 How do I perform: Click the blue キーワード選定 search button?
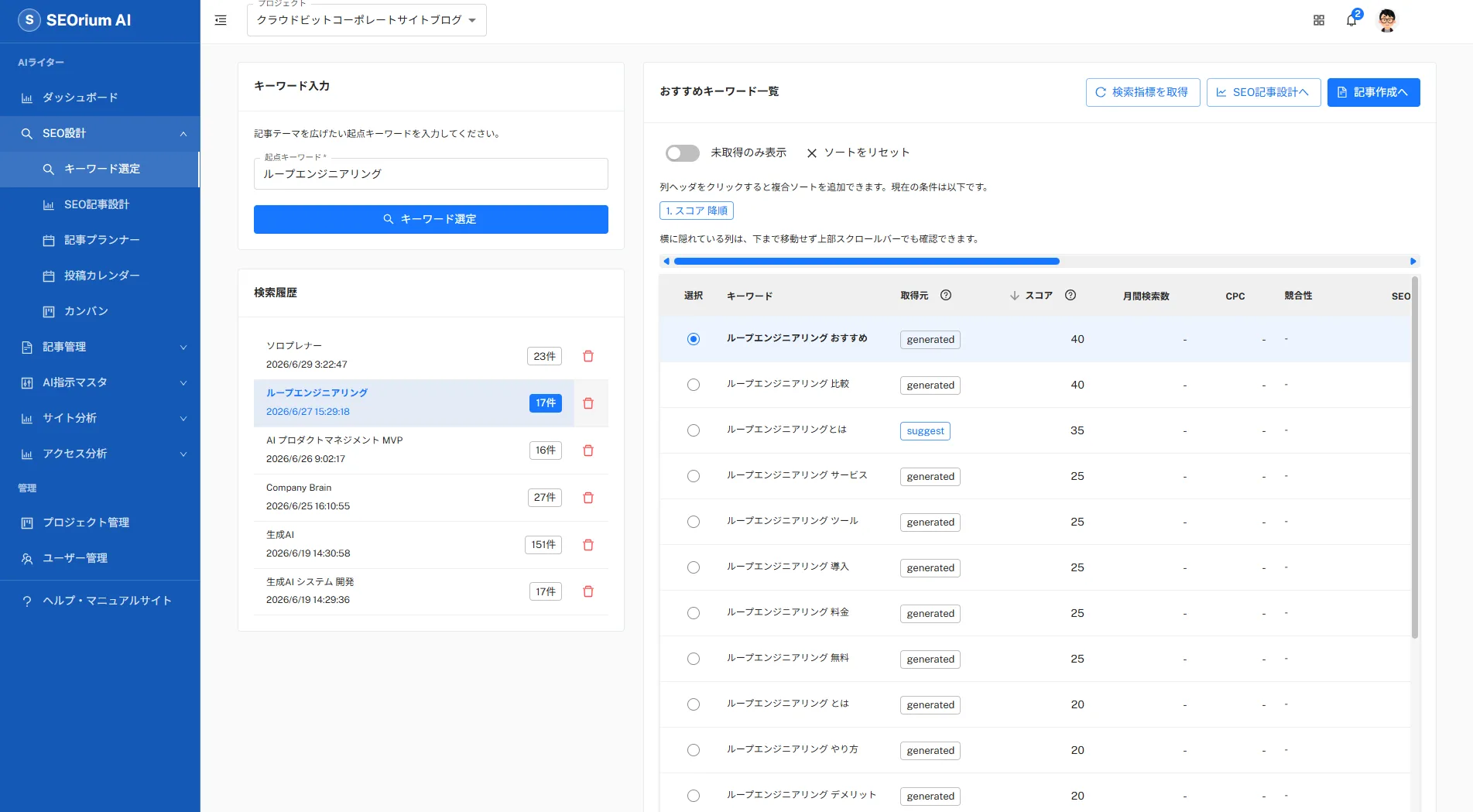coord(430,219)
